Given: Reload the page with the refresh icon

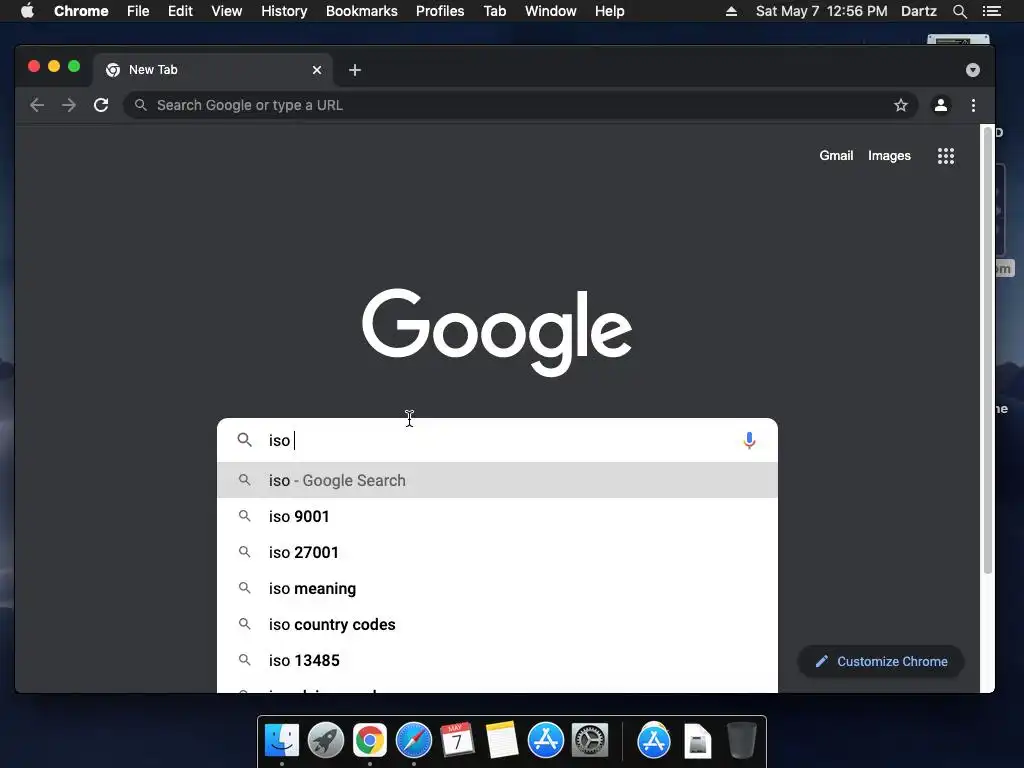Looking at the screenshot, I should pos(101,105).
